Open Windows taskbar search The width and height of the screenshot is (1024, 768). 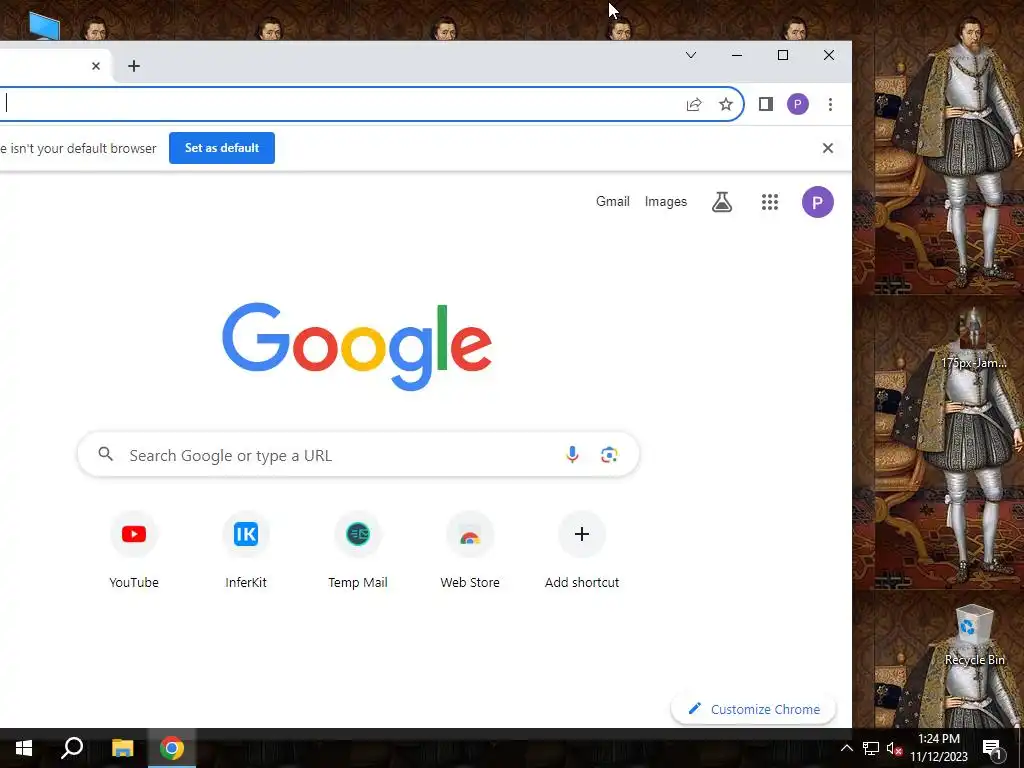[x=72, y=748]
